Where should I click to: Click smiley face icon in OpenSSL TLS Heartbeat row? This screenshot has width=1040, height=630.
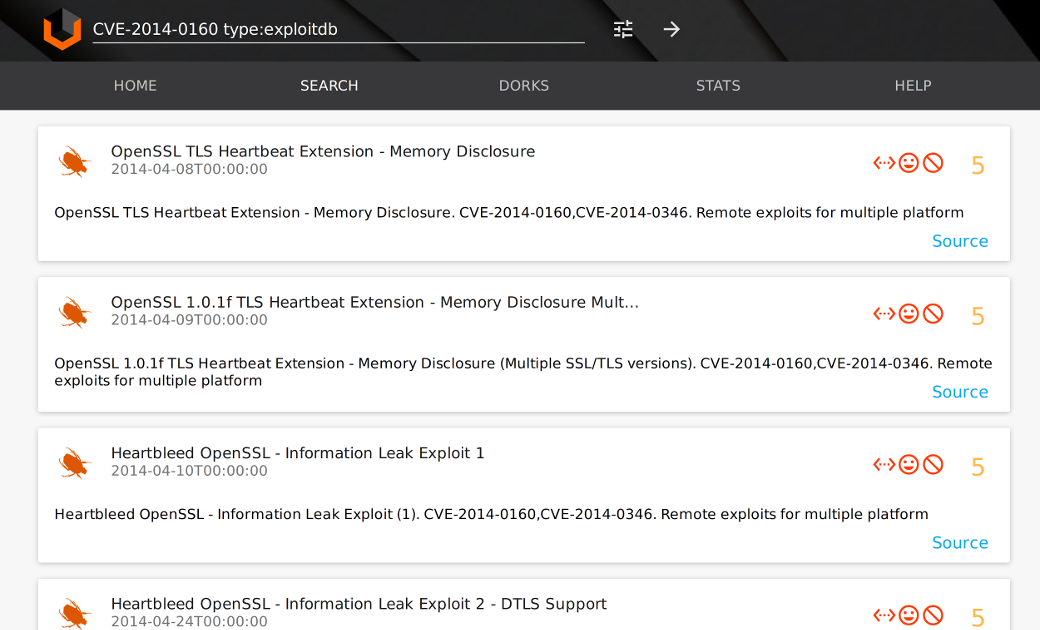click(909, 162)
